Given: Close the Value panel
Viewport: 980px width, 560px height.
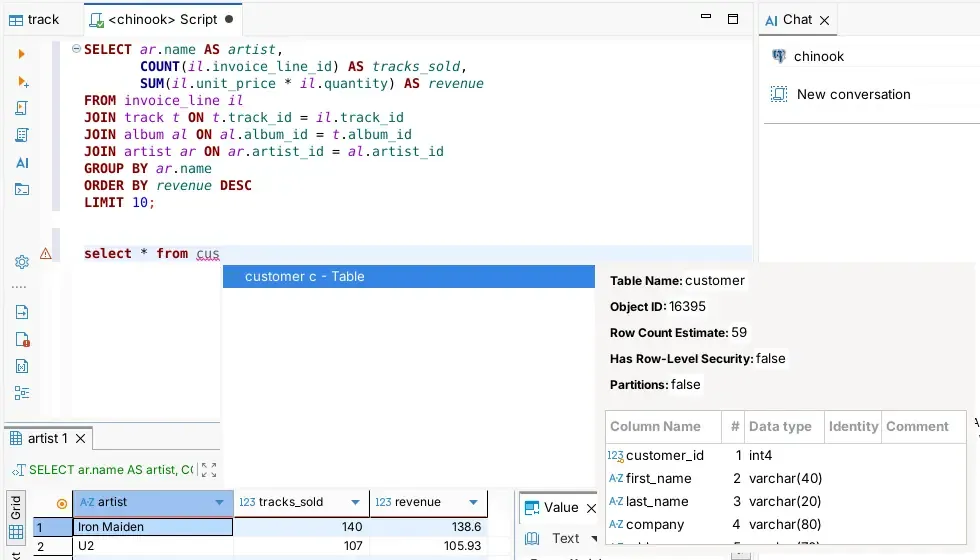Looking at the screenshot, I should (591, 508).
